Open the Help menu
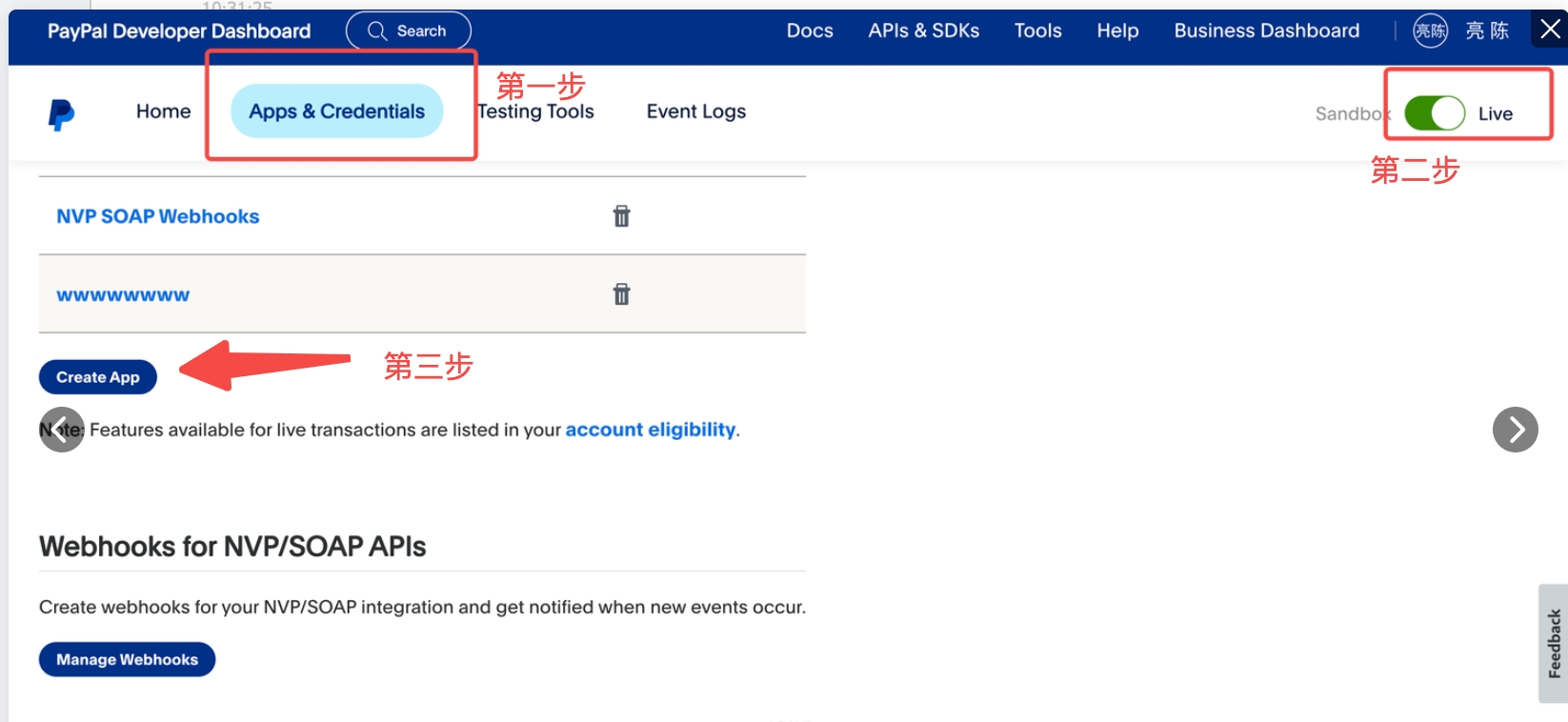 click(1117, 30)
